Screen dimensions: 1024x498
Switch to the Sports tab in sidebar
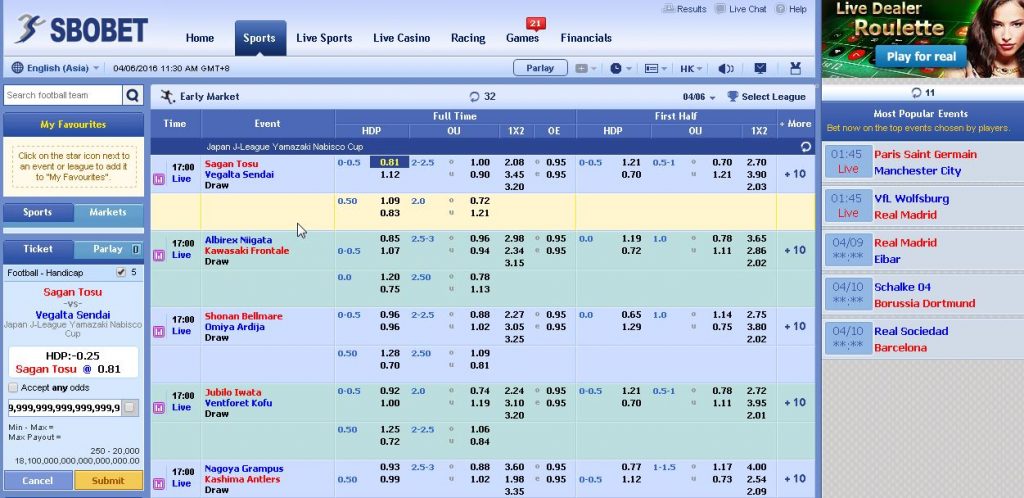(38, 212)
